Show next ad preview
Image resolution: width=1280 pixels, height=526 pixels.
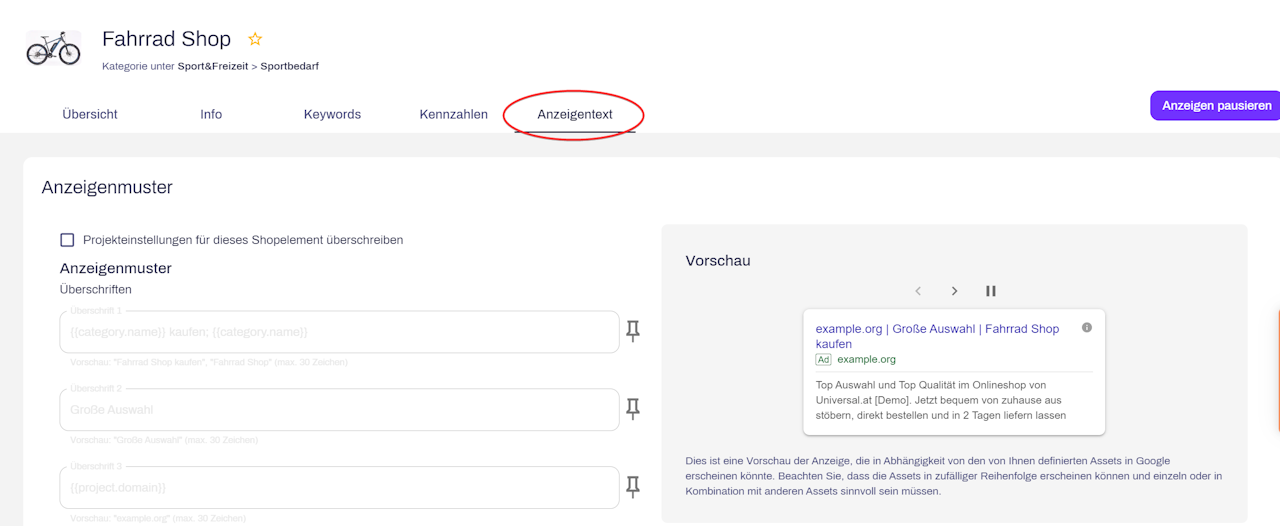point(954,291)
